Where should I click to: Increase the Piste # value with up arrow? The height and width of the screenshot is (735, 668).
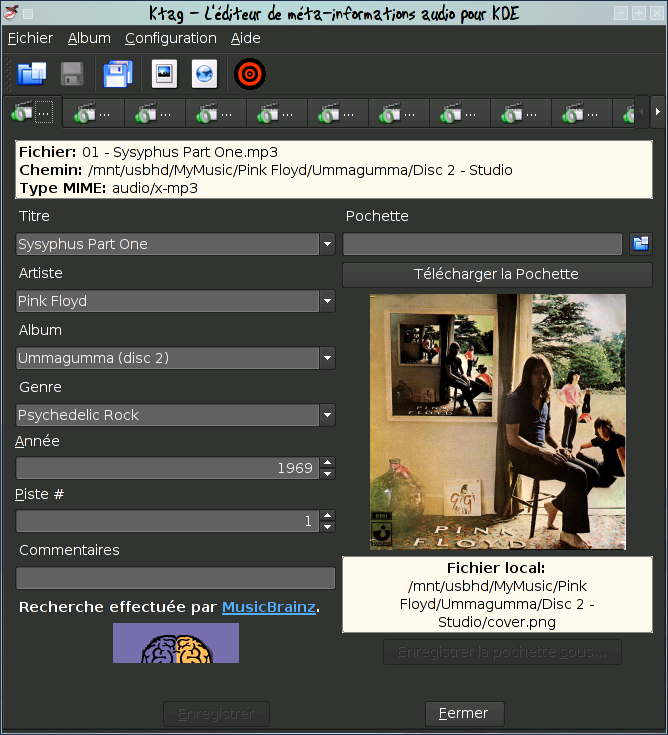click(x=327, y=515)
